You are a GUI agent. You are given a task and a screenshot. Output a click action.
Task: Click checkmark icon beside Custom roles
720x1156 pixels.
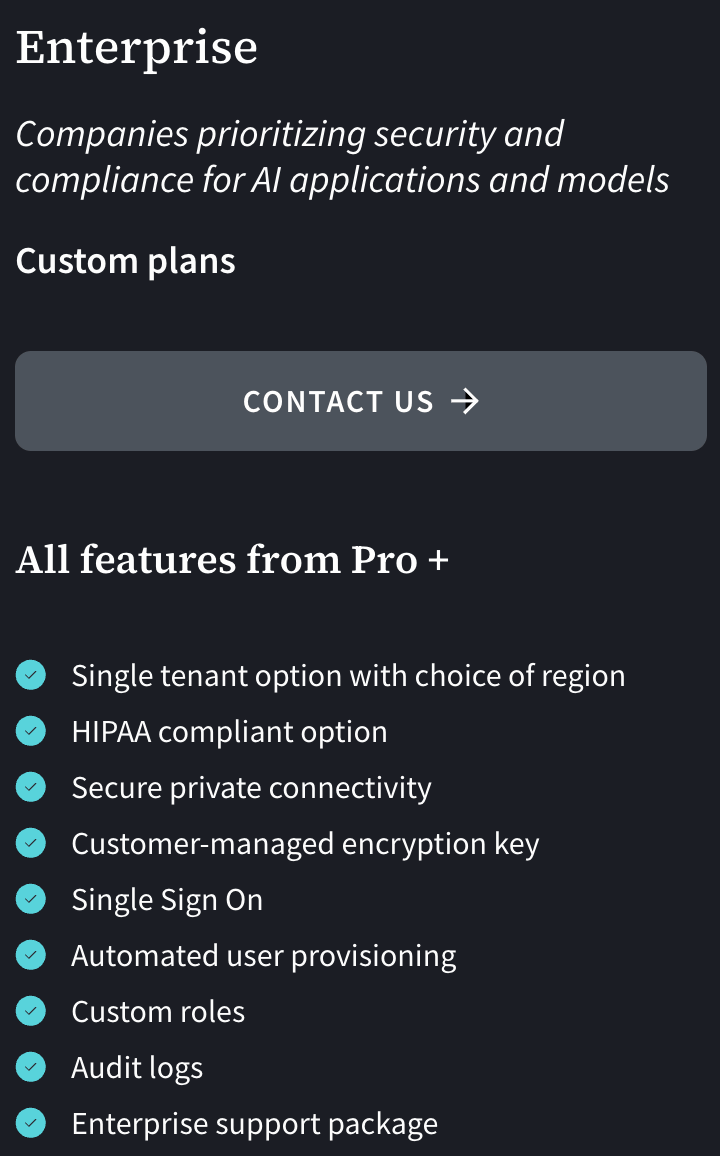[31, 1012]
